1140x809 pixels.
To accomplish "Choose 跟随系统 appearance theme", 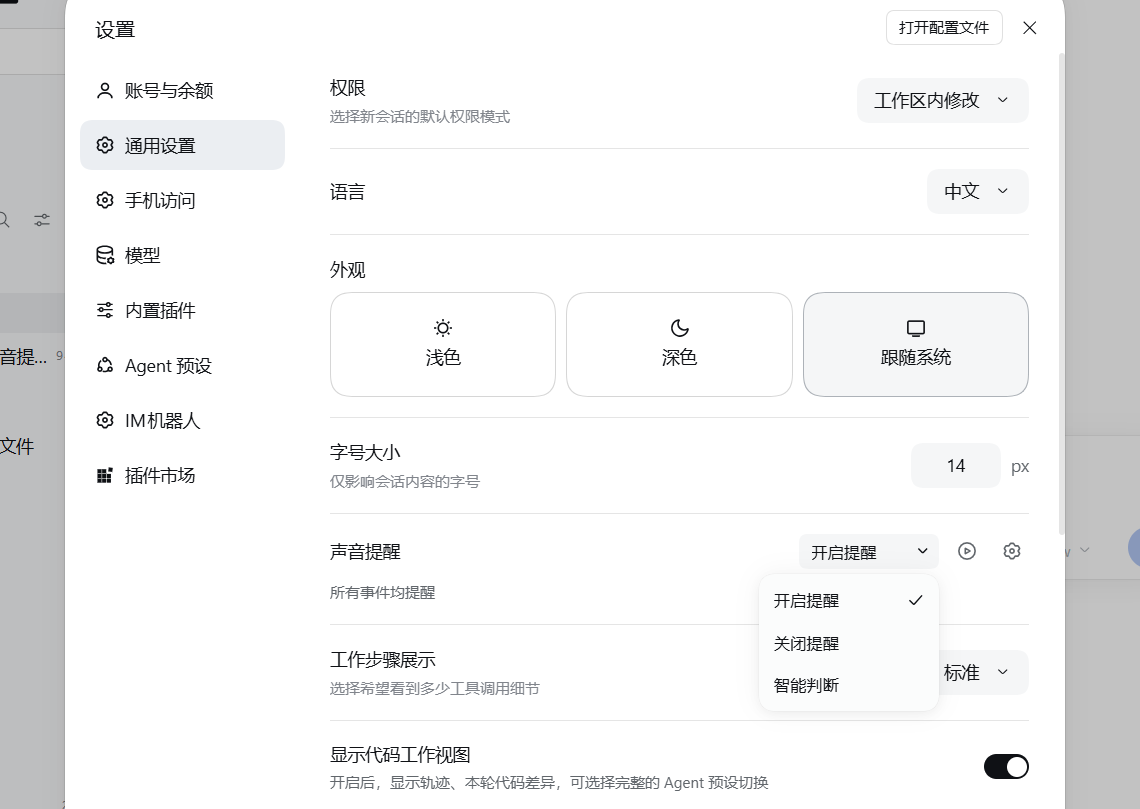I will click(x=915, y=345).
